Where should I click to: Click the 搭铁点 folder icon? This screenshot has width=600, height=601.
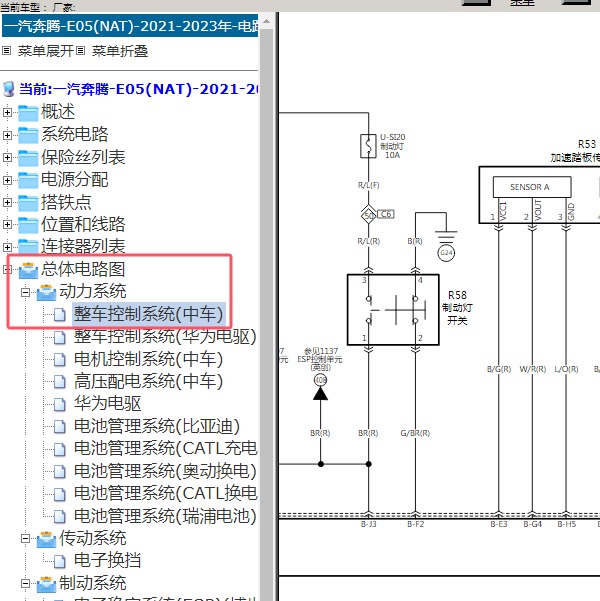click(28, 202)
